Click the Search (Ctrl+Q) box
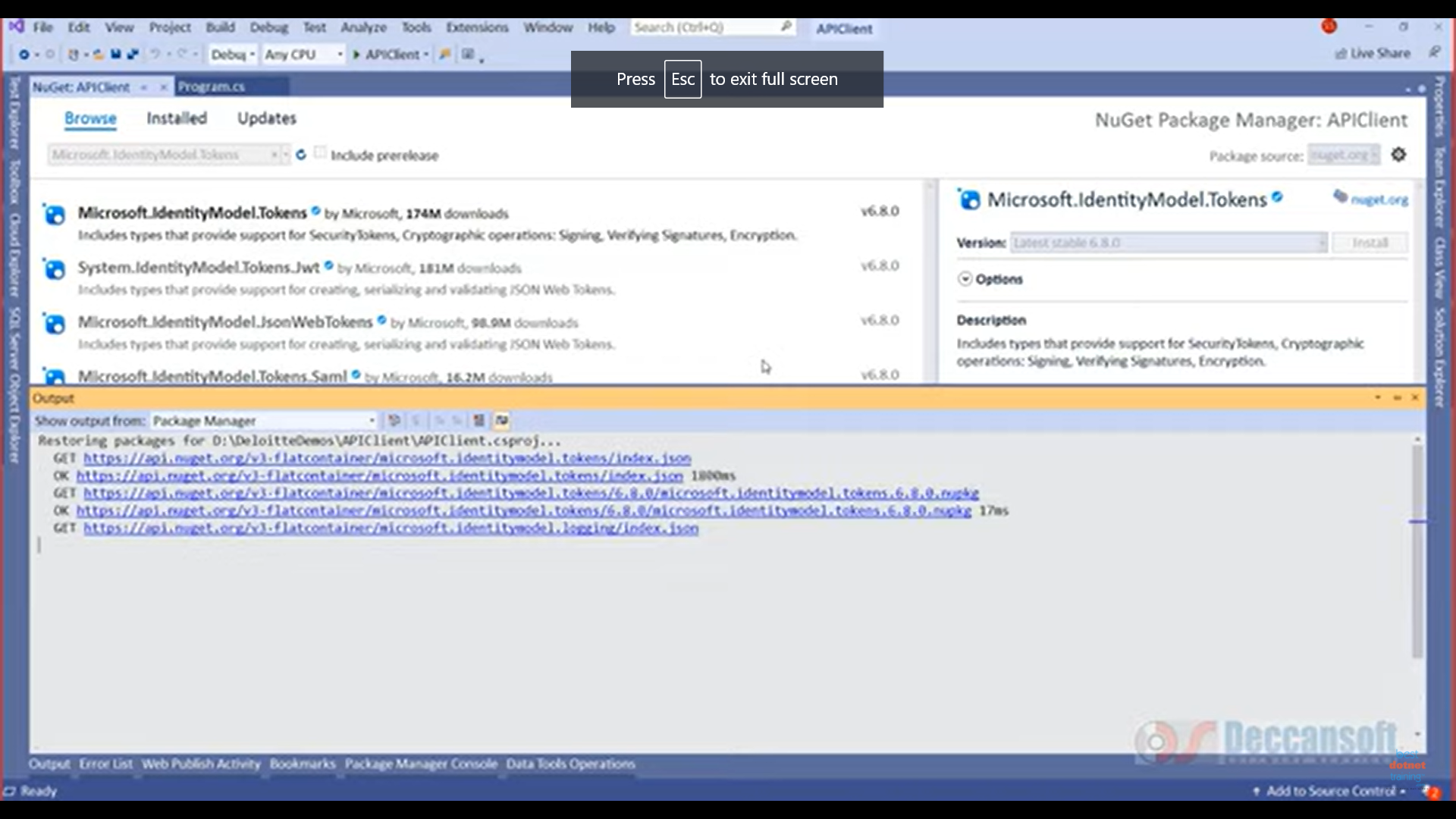The width and height of the screenshot is (1456, 819). coord(713,27)
